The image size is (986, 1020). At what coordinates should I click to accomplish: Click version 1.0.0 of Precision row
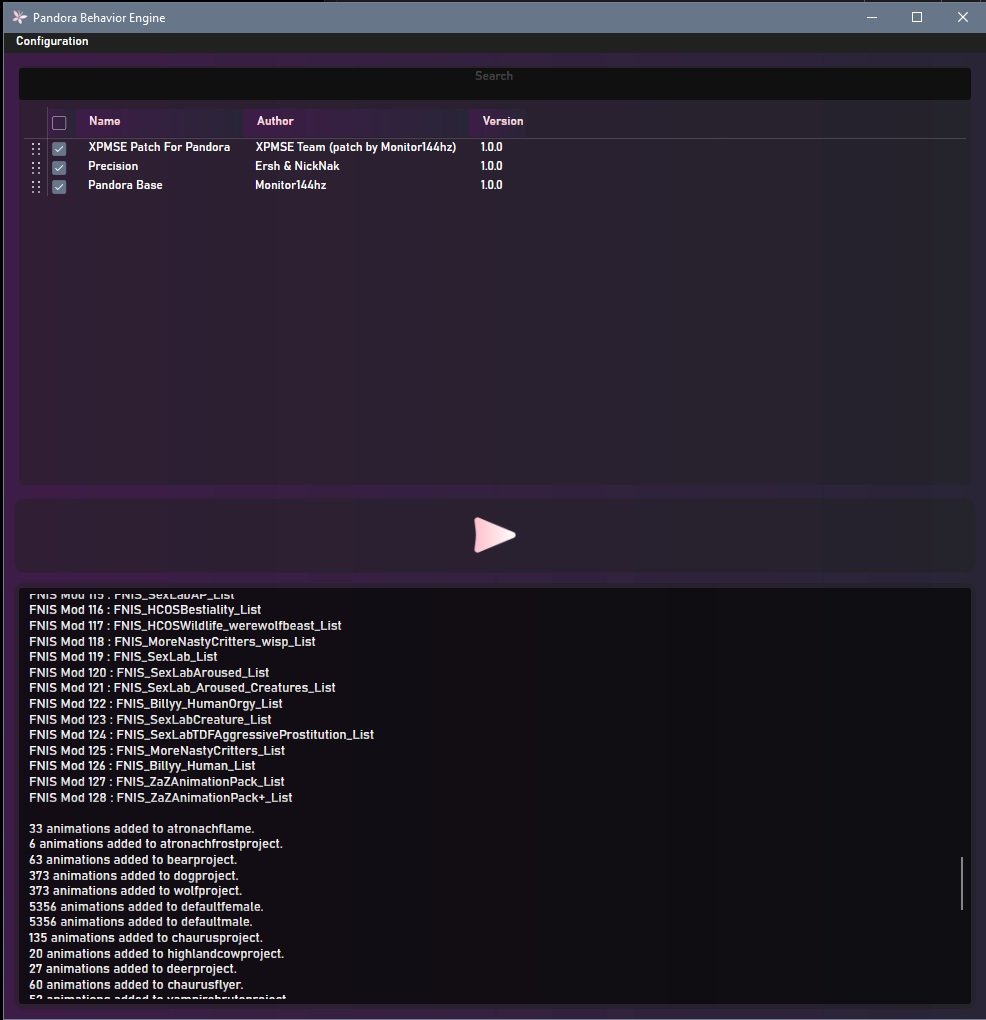[x=492, y=166]
